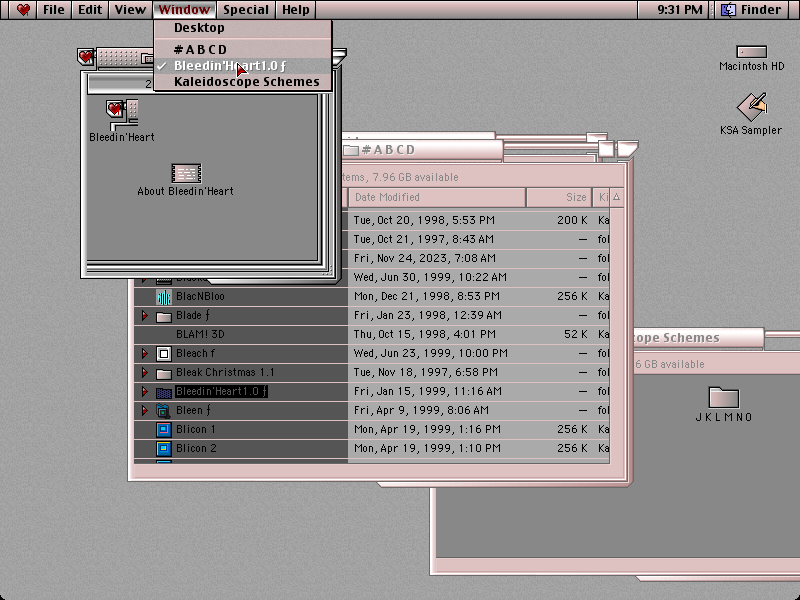Click the 52 K size of BLAM! 3D
This screenshot has width=800, height=600.
pyautogui.click(x=576, y=334)
